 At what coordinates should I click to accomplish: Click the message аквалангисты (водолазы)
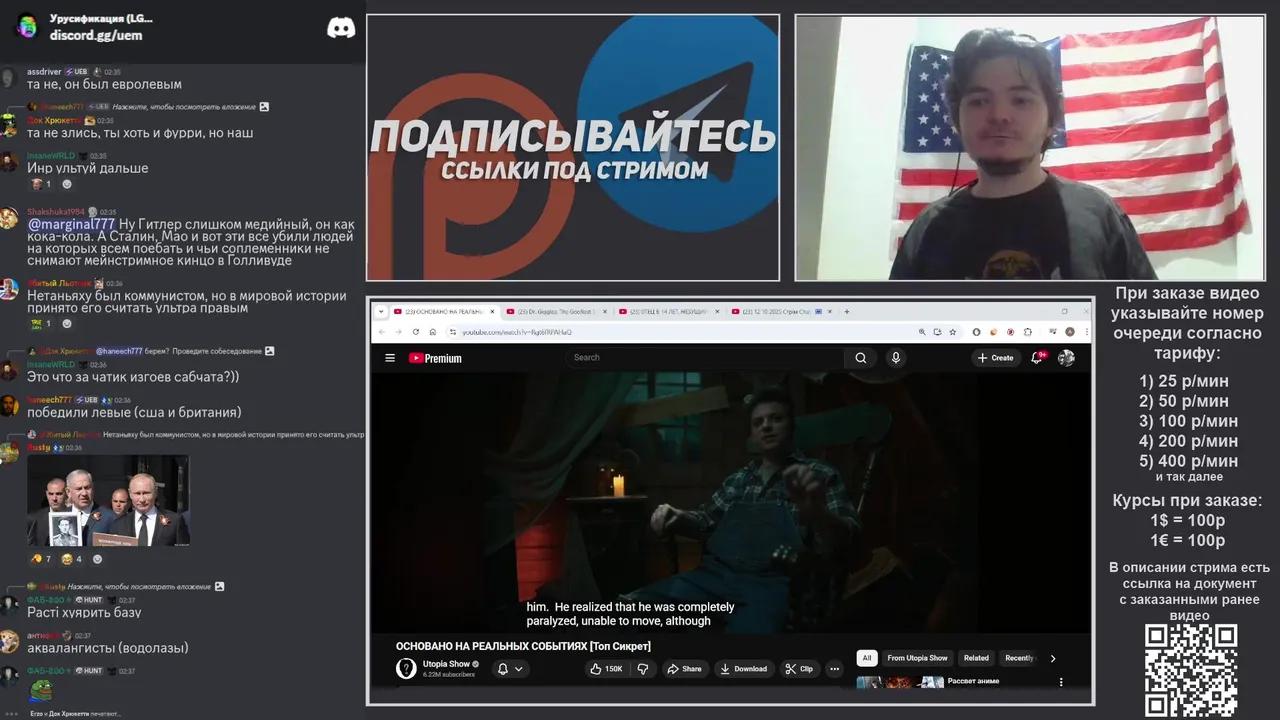point(108,648)
